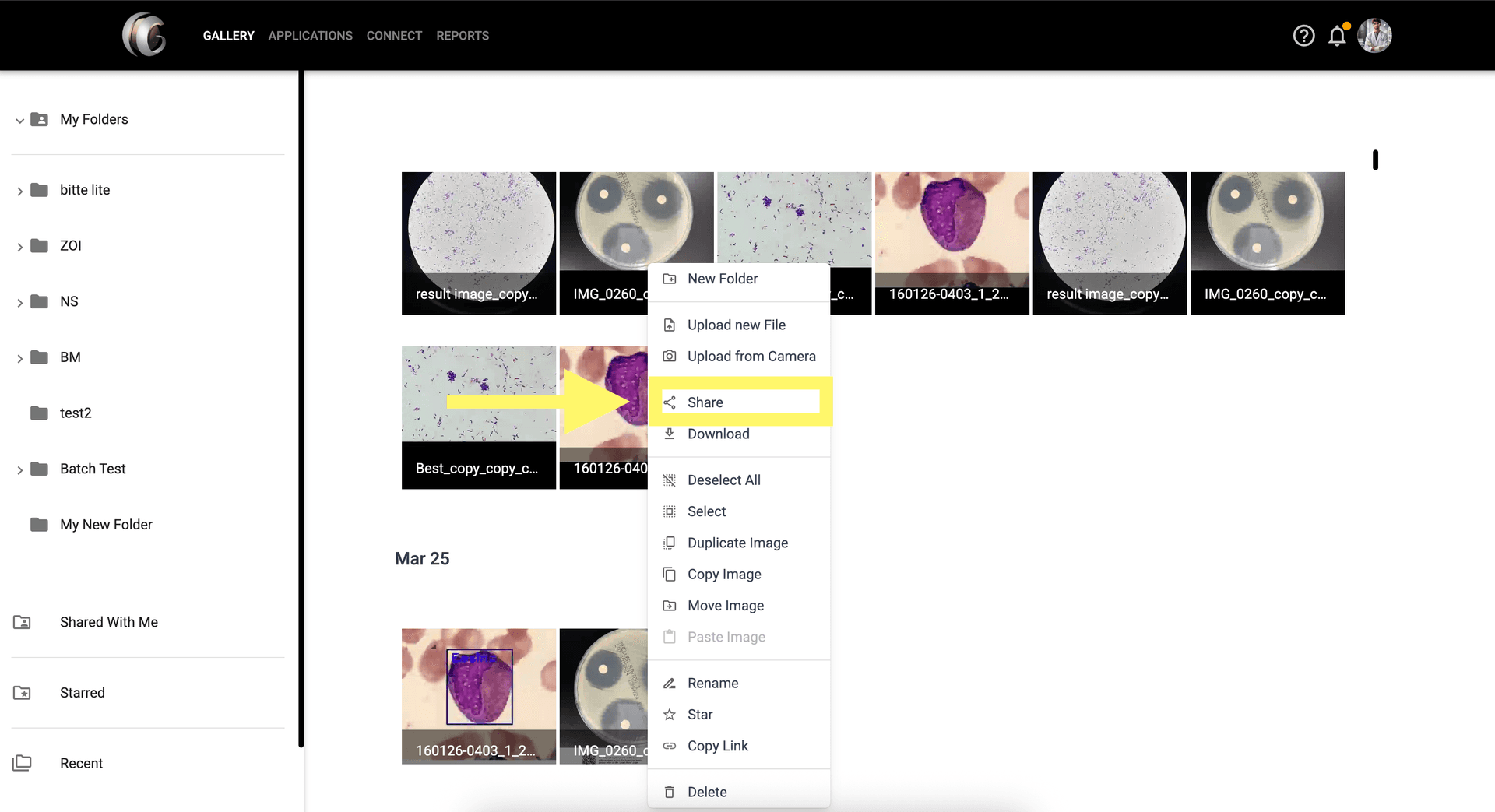This screenshot has height=812, width=1495.
Task: Expand the Batch Test folder
Action: click(x=19, y=469)
